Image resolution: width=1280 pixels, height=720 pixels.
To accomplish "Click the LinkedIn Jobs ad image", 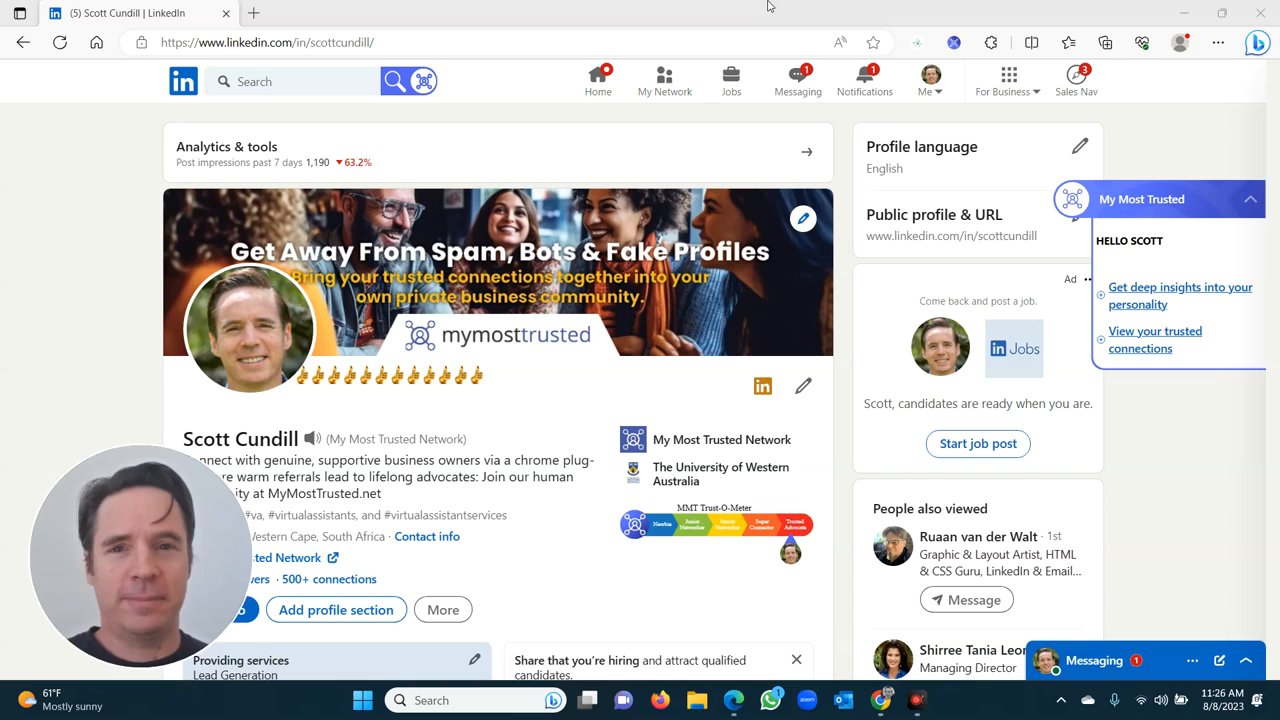I will click(1014, 348).
